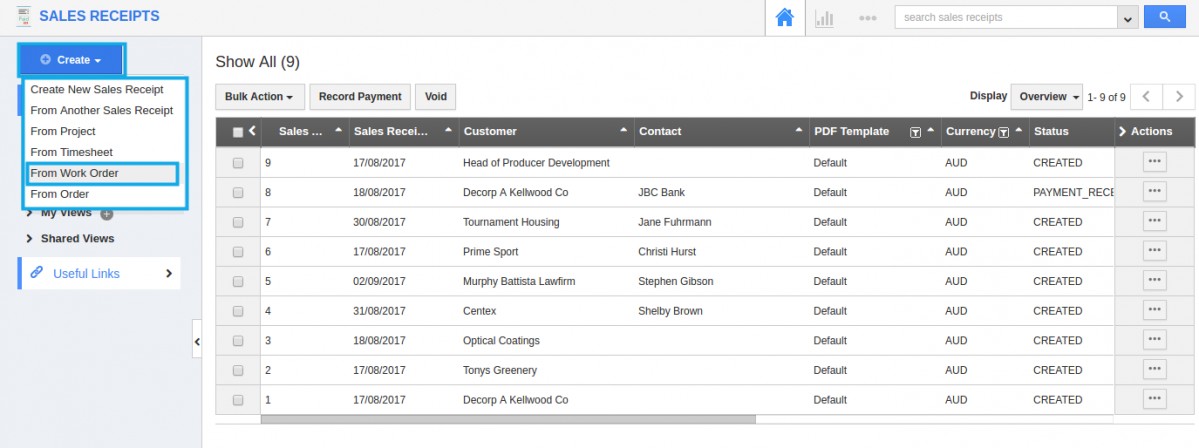Add a new view with plus icon
This screenshot has width=1199, height=448.
pos(107,213)
